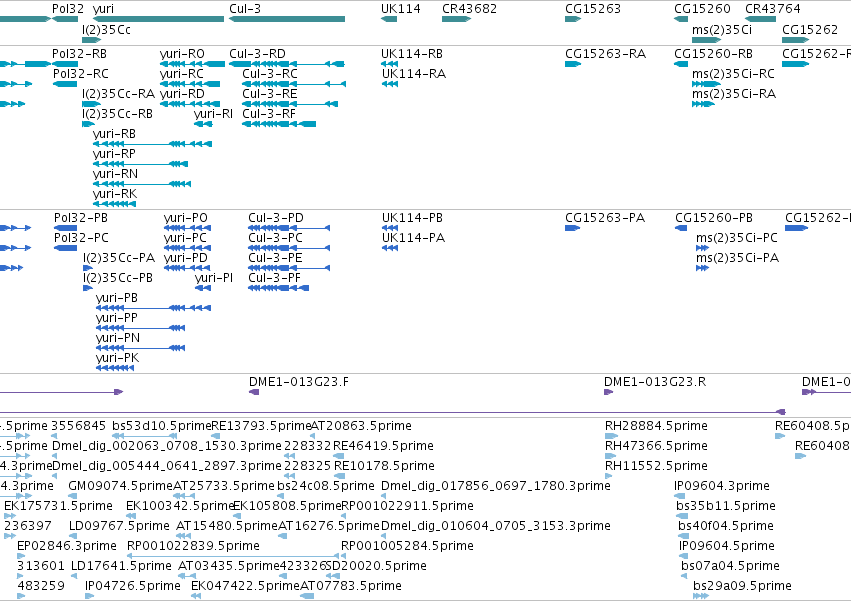Viewport: 851px width, 601px height.
Task: Click EST SD20020.5prime
Action: tap(376, 566)
